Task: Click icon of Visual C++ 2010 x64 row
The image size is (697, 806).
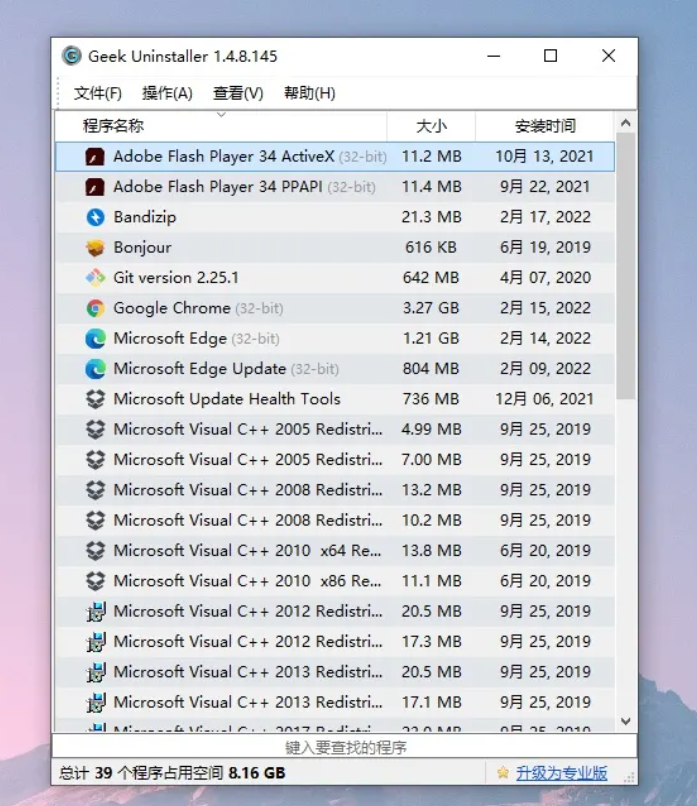Action: point(95,551)
